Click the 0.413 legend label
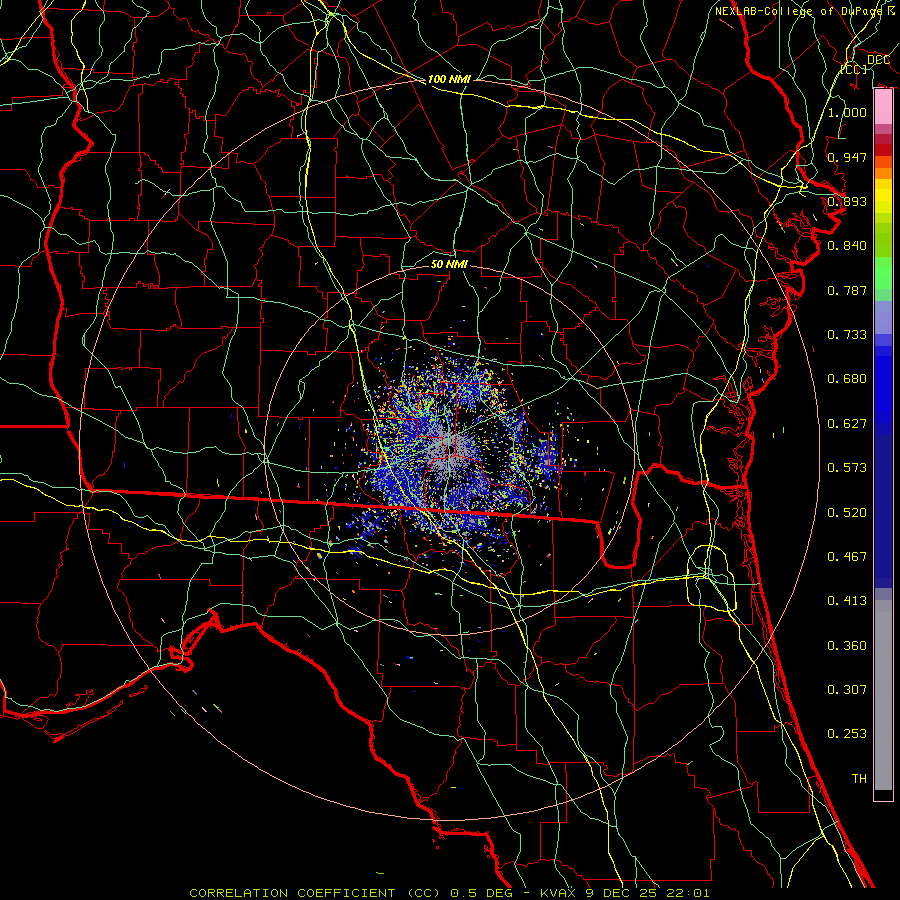900x900 pixels. pos(847,601)
